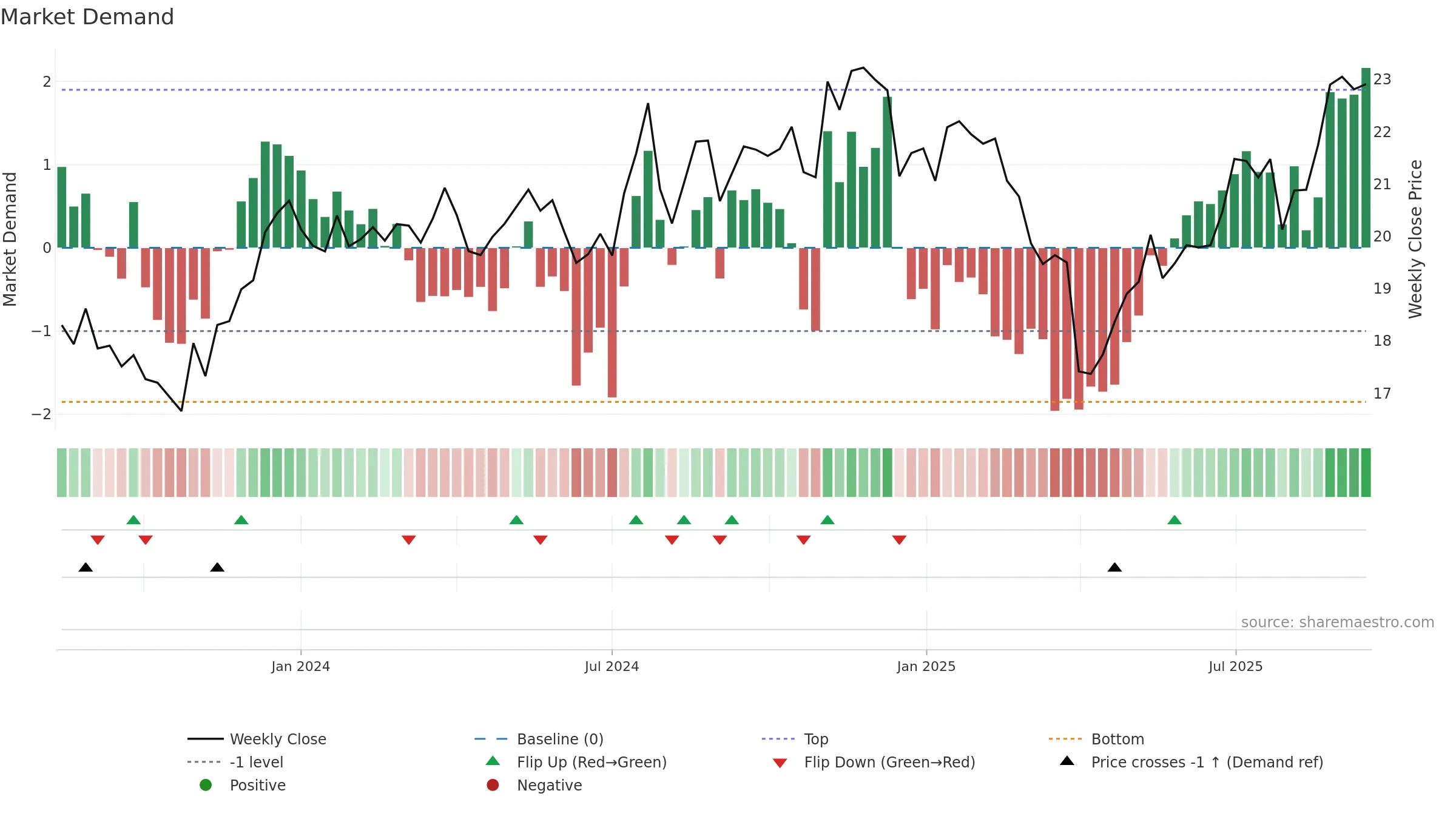
Task: Toggle the Top dotted-line legend entry
Action: coord(795,739)
